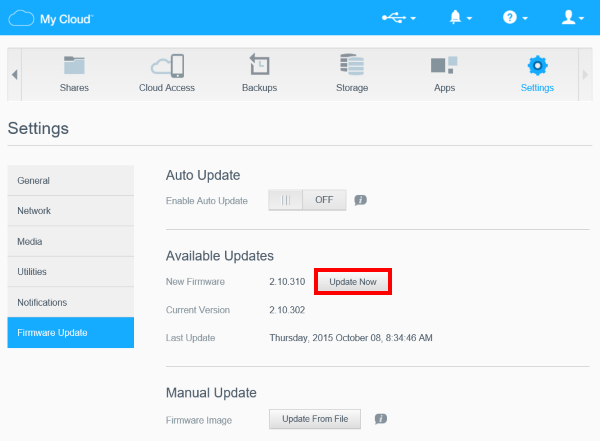The image size is (600, 441).
Task: Open the General settings section
Action: coord(71,180)
